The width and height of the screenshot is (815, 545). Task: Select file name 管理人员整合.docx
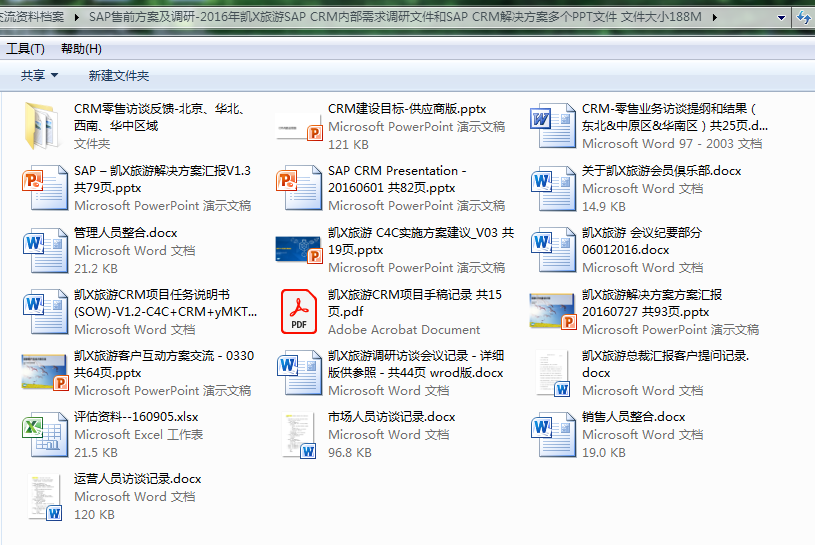(125, 233)
